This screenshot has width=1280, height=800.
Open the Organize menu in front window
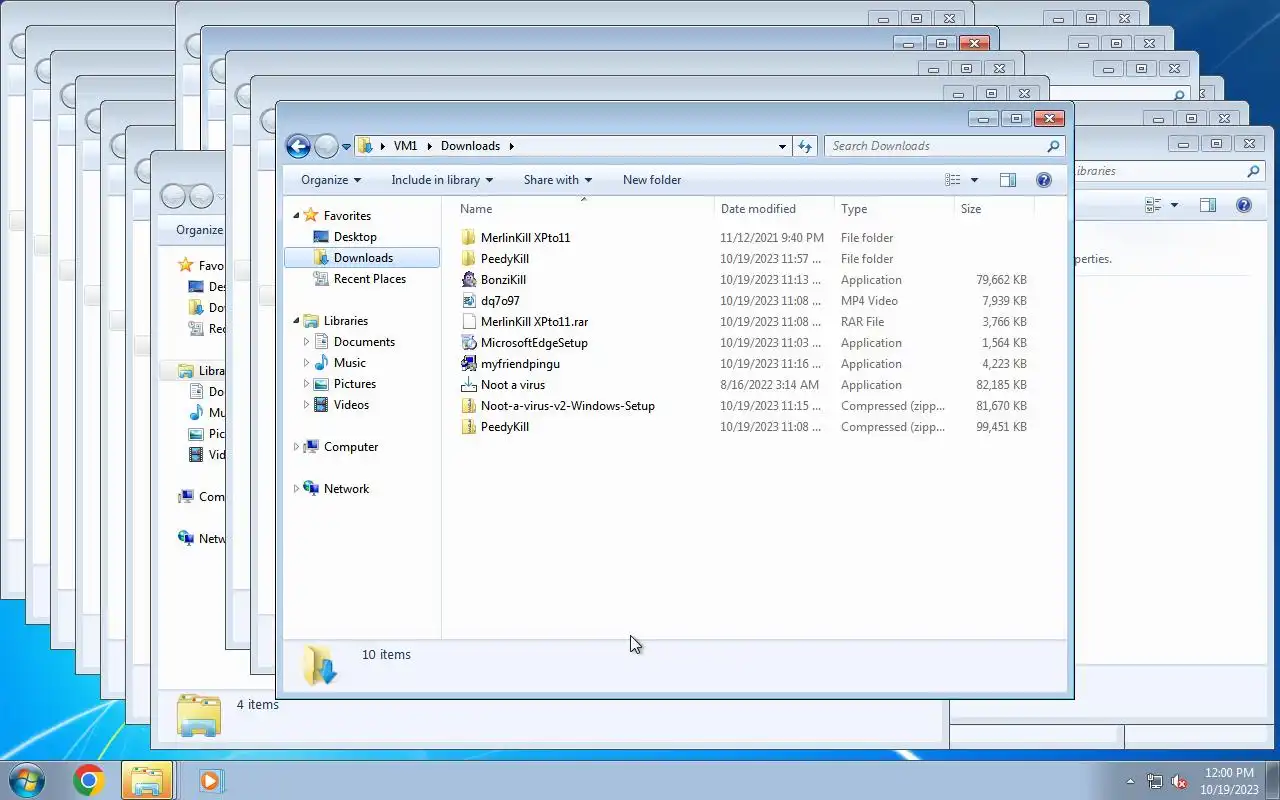click(x=331, y=180)
